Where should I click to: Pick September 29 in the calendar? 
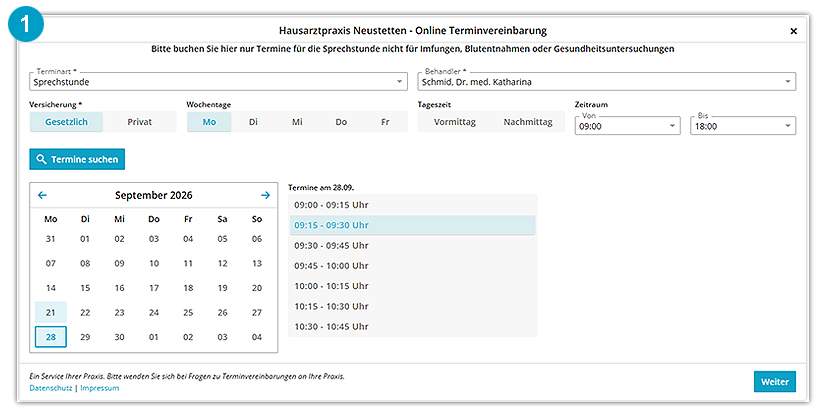click(x=85, y=337)
